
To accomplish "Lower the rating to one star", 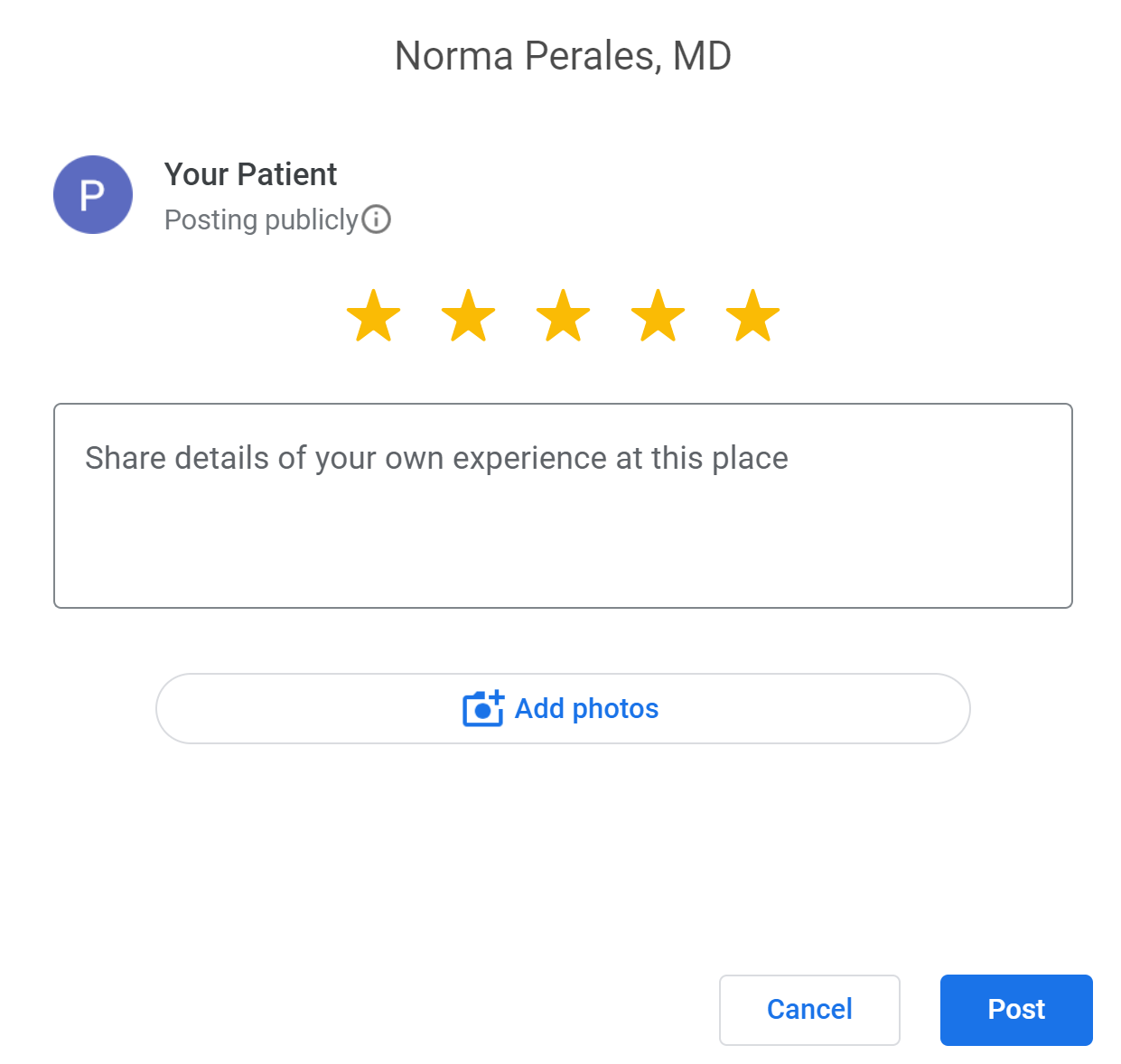I will 374,316.
